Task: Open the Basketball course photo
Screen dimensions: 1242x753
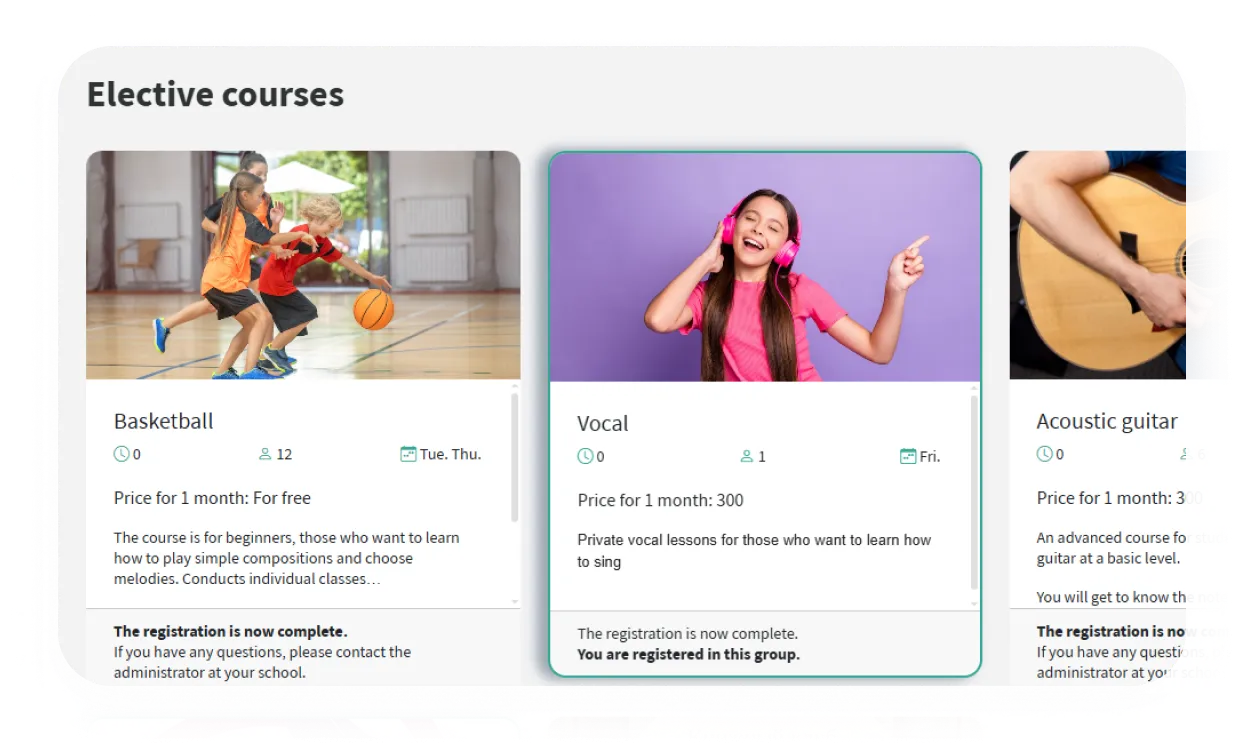Action: [303, 265]
